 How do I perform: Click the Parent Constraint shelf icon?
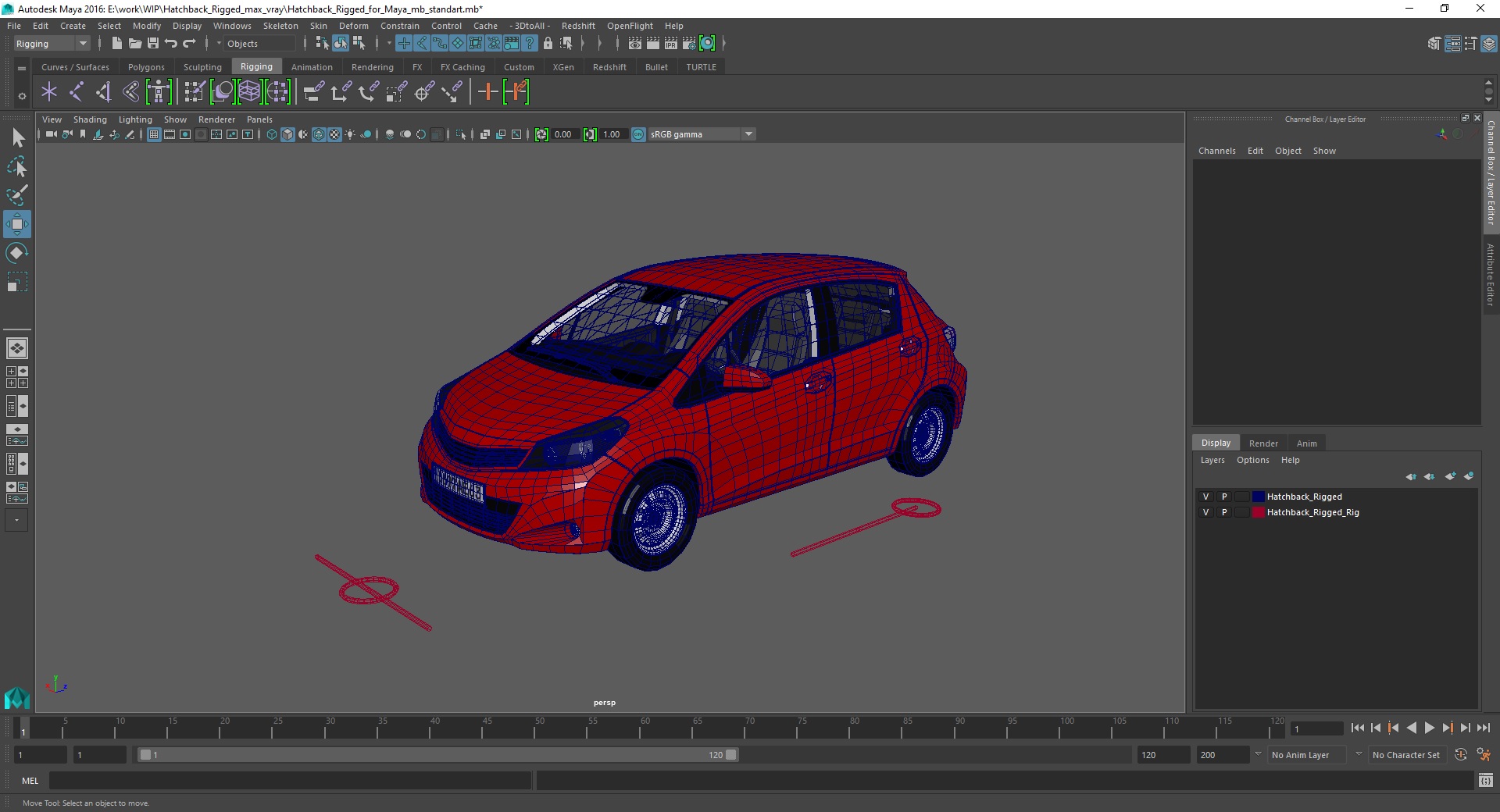click(314, 92)
